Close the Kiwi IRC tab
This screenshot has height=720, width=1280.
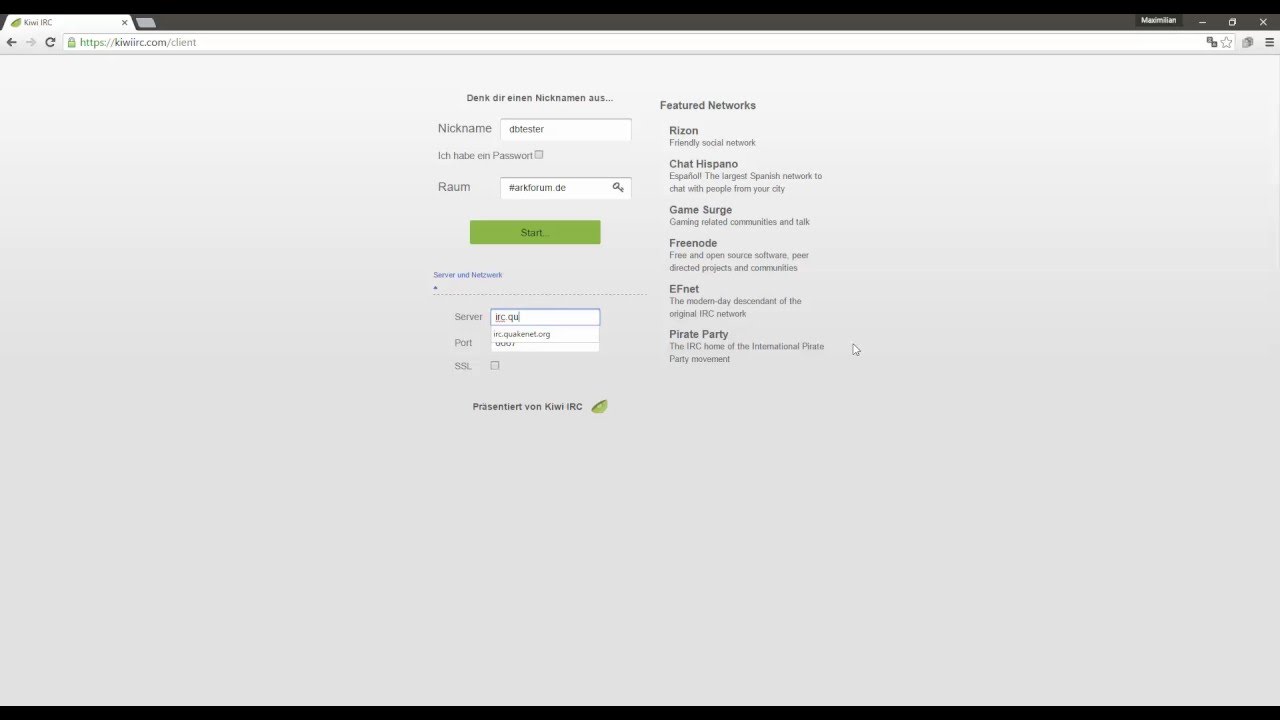click(x=125, y=22)
